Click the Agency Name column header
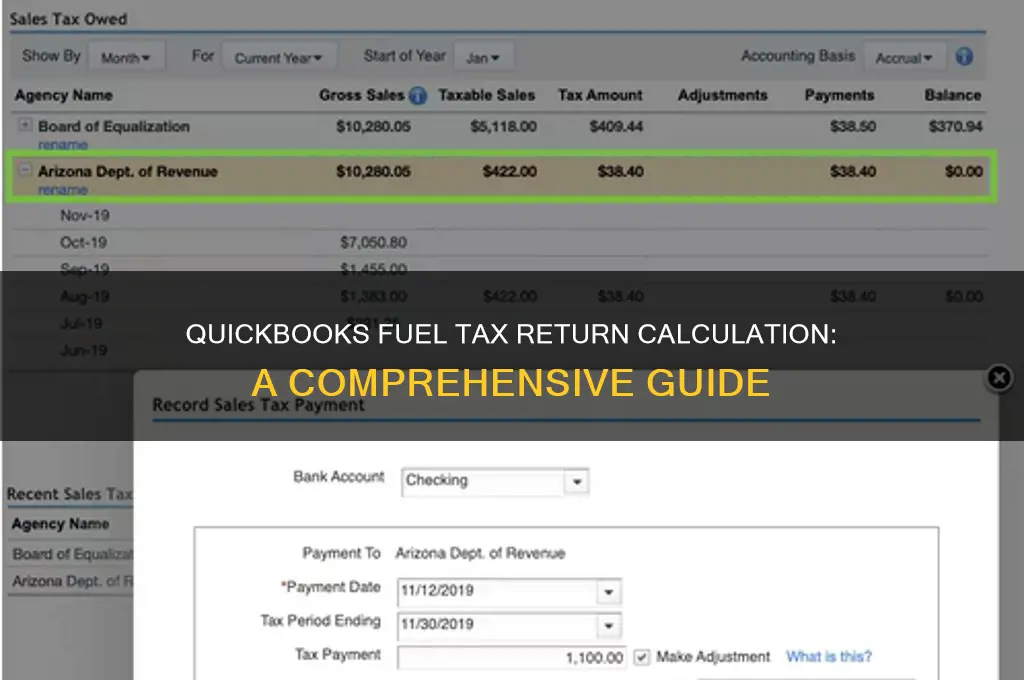This screenshot has height=680, width=1024. tap(64, 95)
